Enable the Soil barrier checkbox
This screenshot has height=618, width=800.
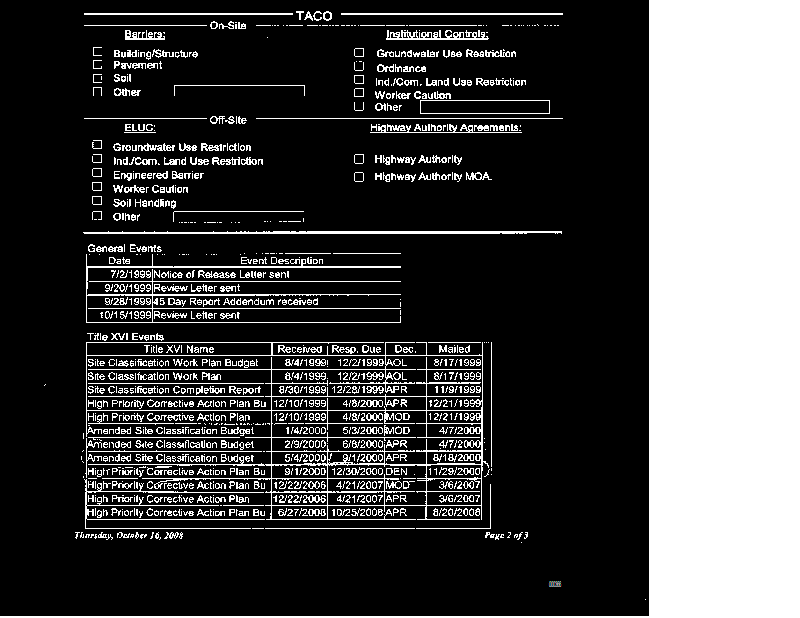(98, 78)
